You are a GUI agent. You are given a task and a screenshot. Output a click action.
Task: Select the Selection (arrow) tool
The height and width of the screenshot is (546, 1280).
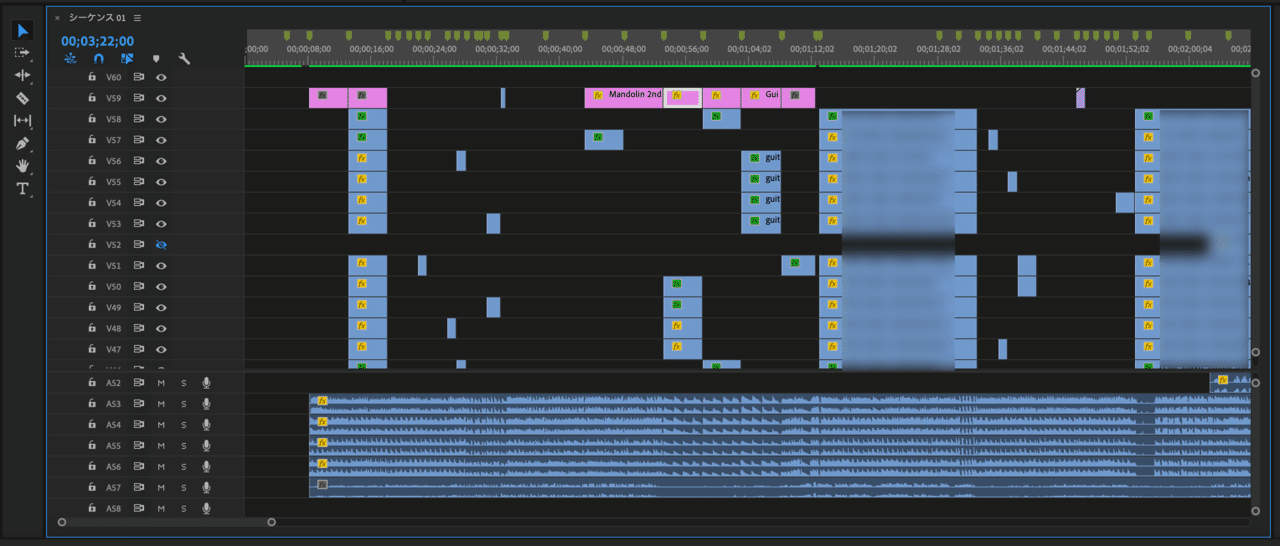pos(22,31)
